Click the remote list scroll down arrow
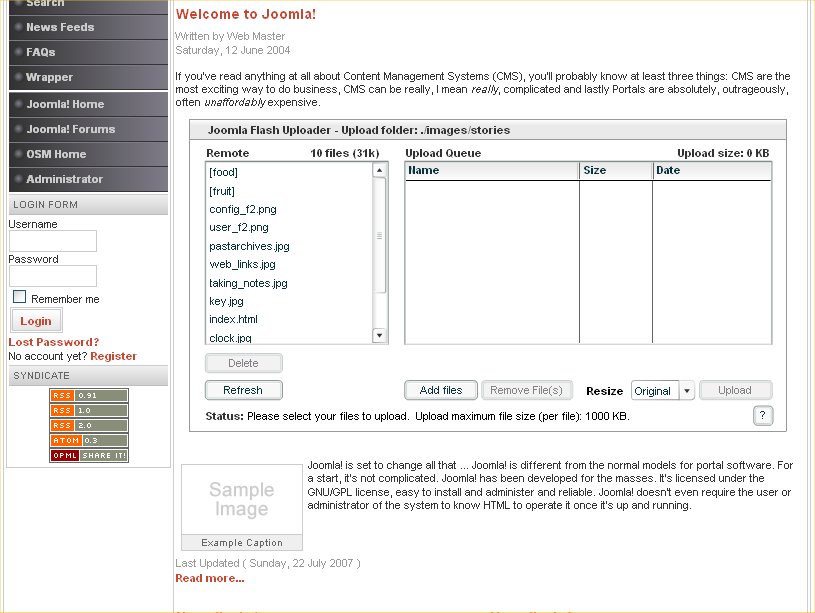The width and height of the screenshot is (815, 613). click(379, 335)
